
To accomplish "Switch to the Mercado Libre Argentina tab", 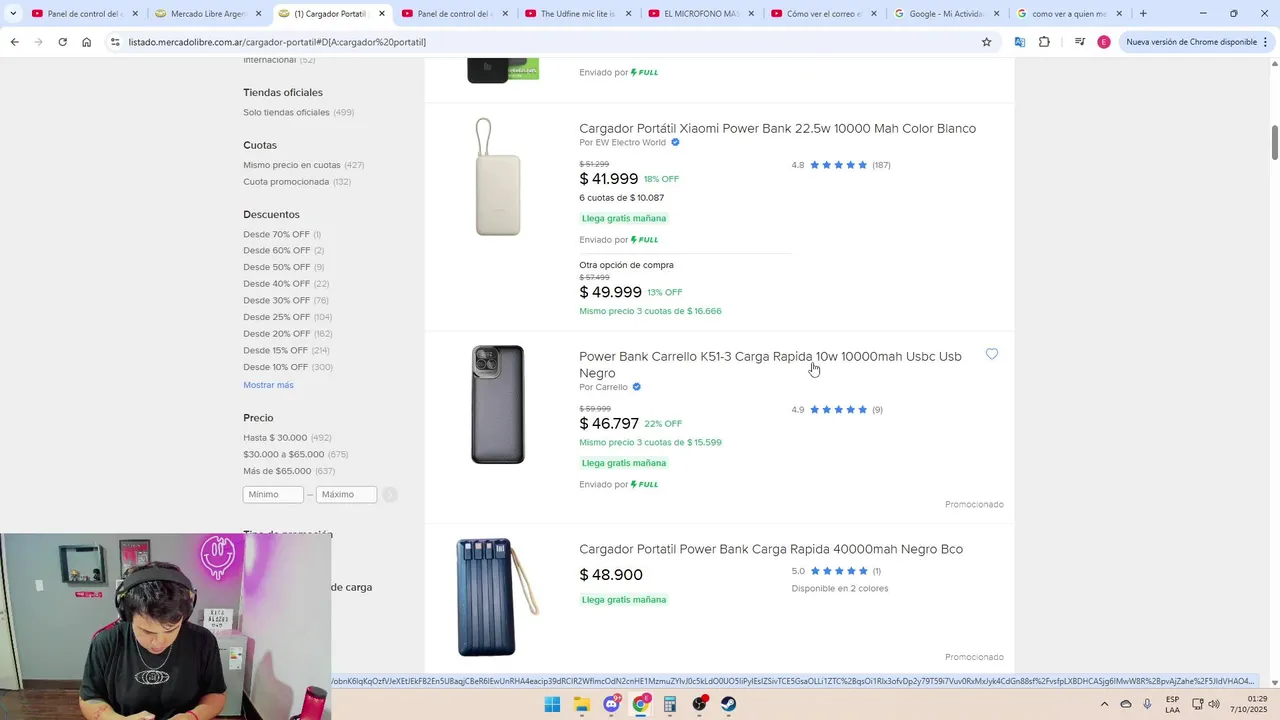I will pos(207,14).
